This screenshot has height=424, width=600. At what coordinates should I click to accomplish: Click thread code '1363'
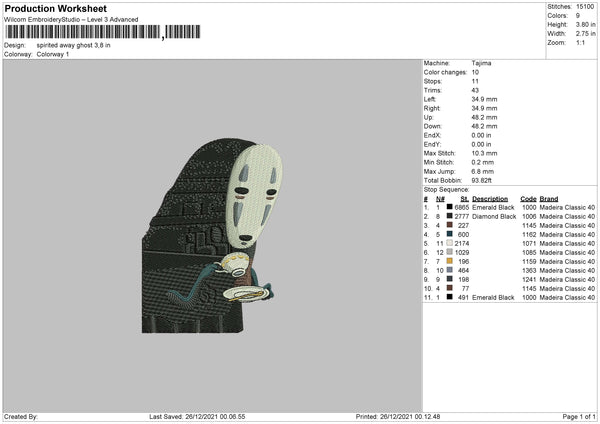529,271
